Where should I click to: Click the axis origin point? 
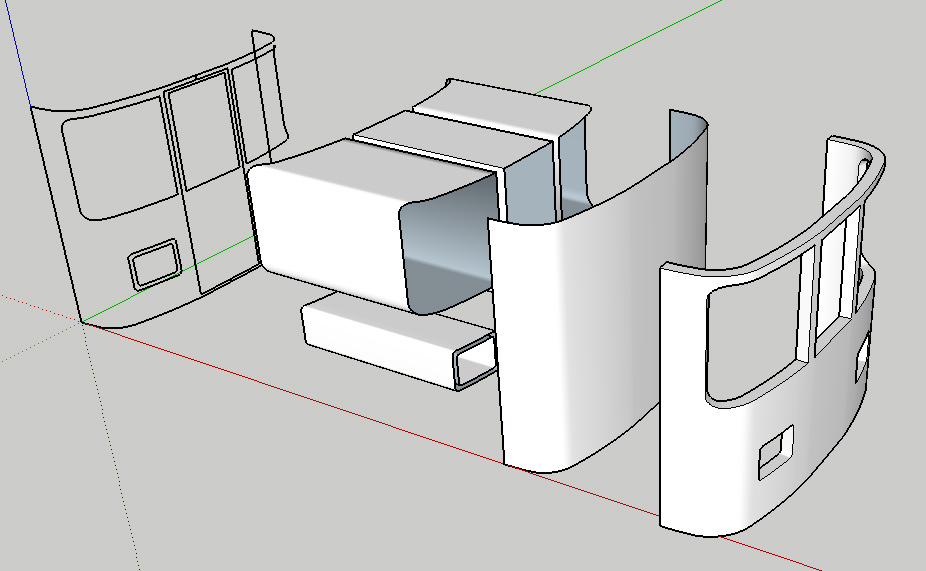tap(82, 324)
